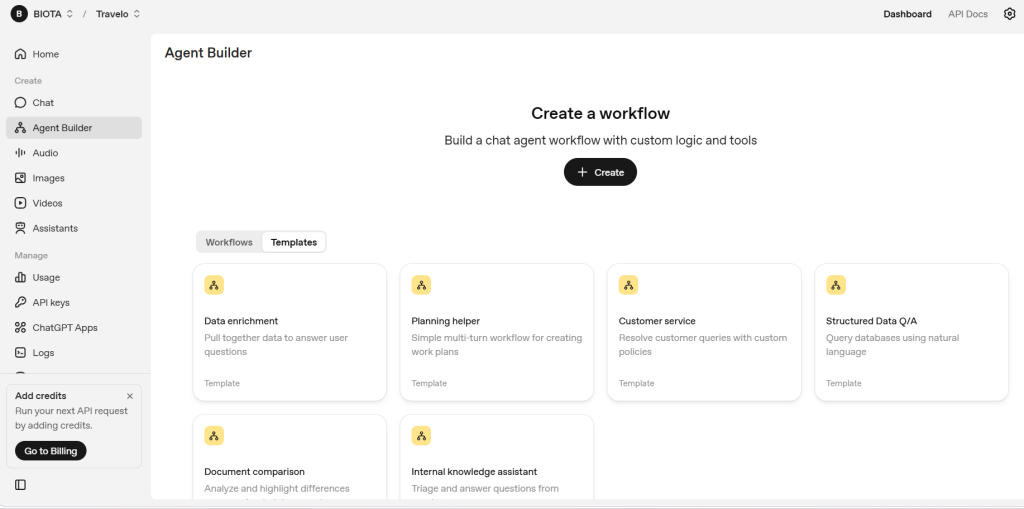The width and height of the screenshot is (1024, 509).
Task: Open the API Docs link
Action: coord(967,14)
